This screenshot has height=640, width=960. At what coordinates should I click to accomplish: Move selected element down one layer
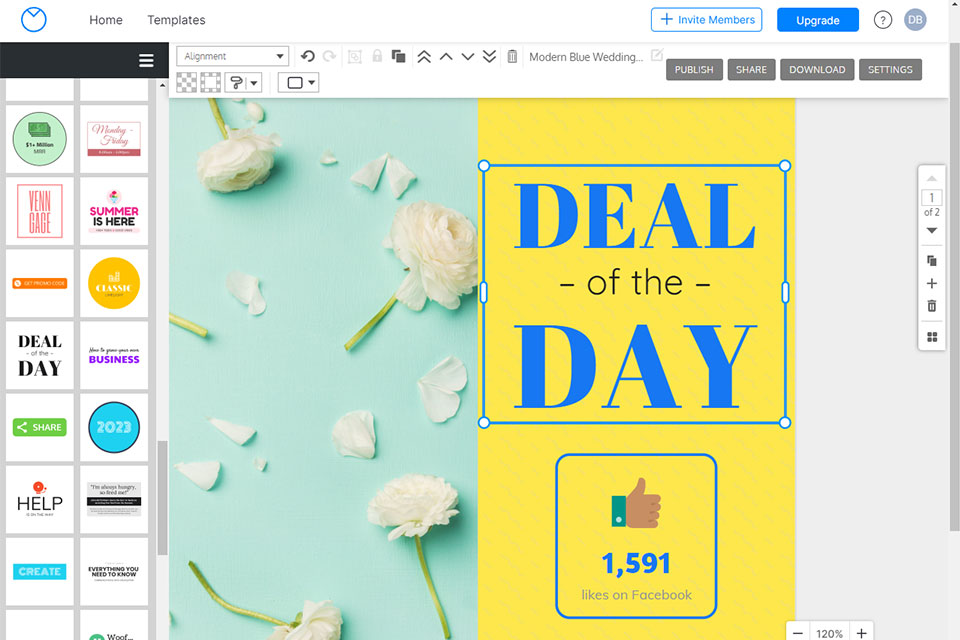coord(468,57)
